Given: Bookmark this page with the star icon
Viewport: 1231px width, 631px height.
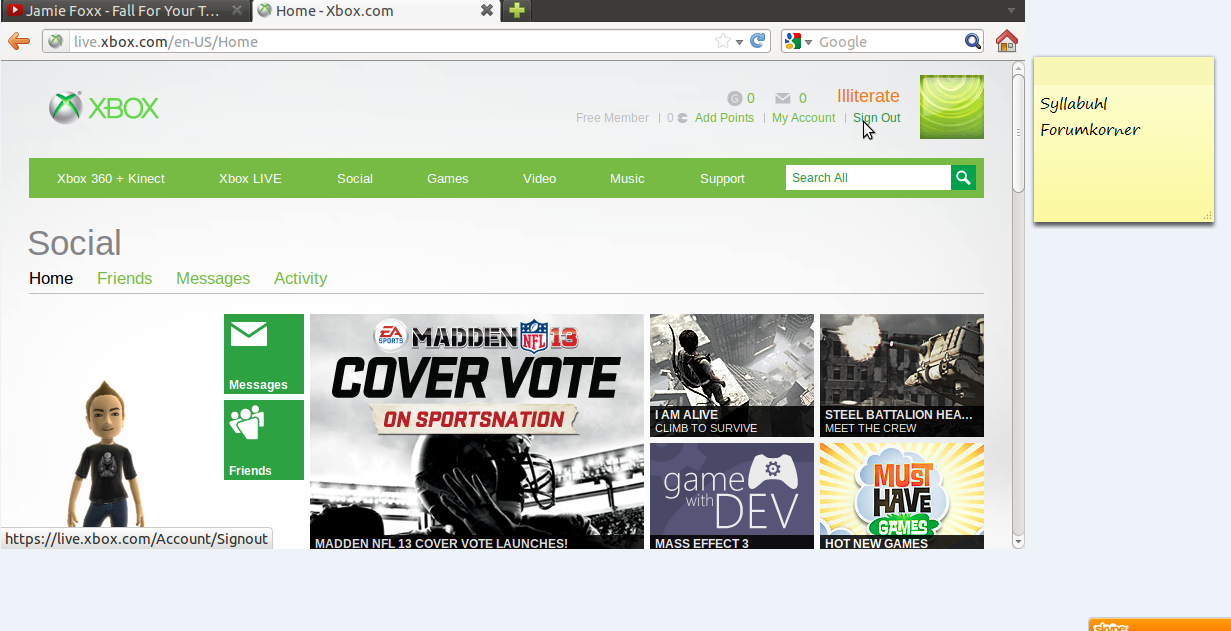Looking at the screenshot, I should [723, 41].
